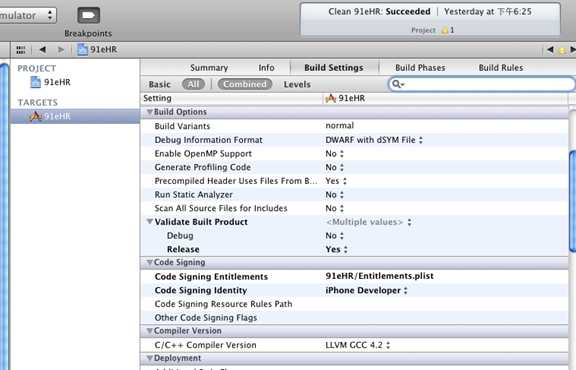Open the search magnifier options menu

tap(397, 84)
